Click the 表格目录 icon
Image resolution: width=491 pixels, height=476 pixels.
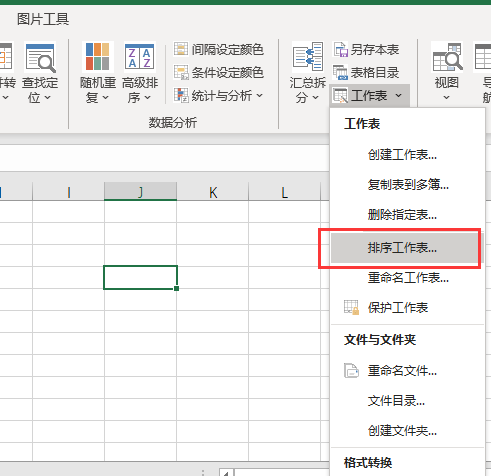341,72
